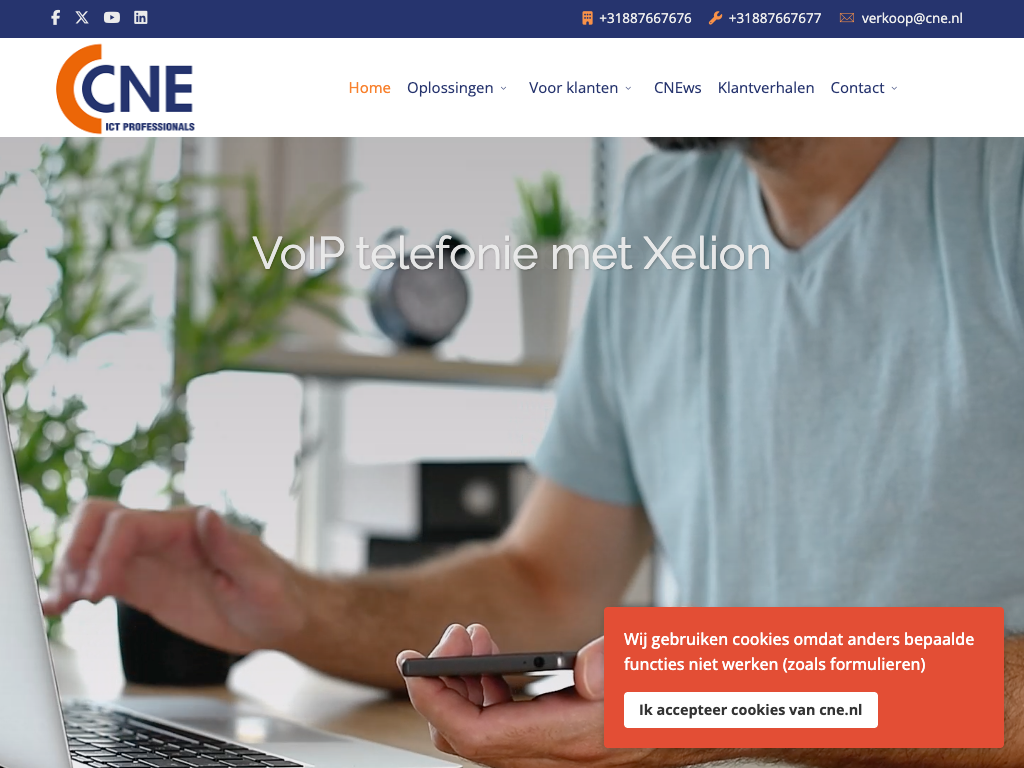This screenshot has width=1024, height=768.
Task: Call sales number +31887667676
Action: coord(645,18)
